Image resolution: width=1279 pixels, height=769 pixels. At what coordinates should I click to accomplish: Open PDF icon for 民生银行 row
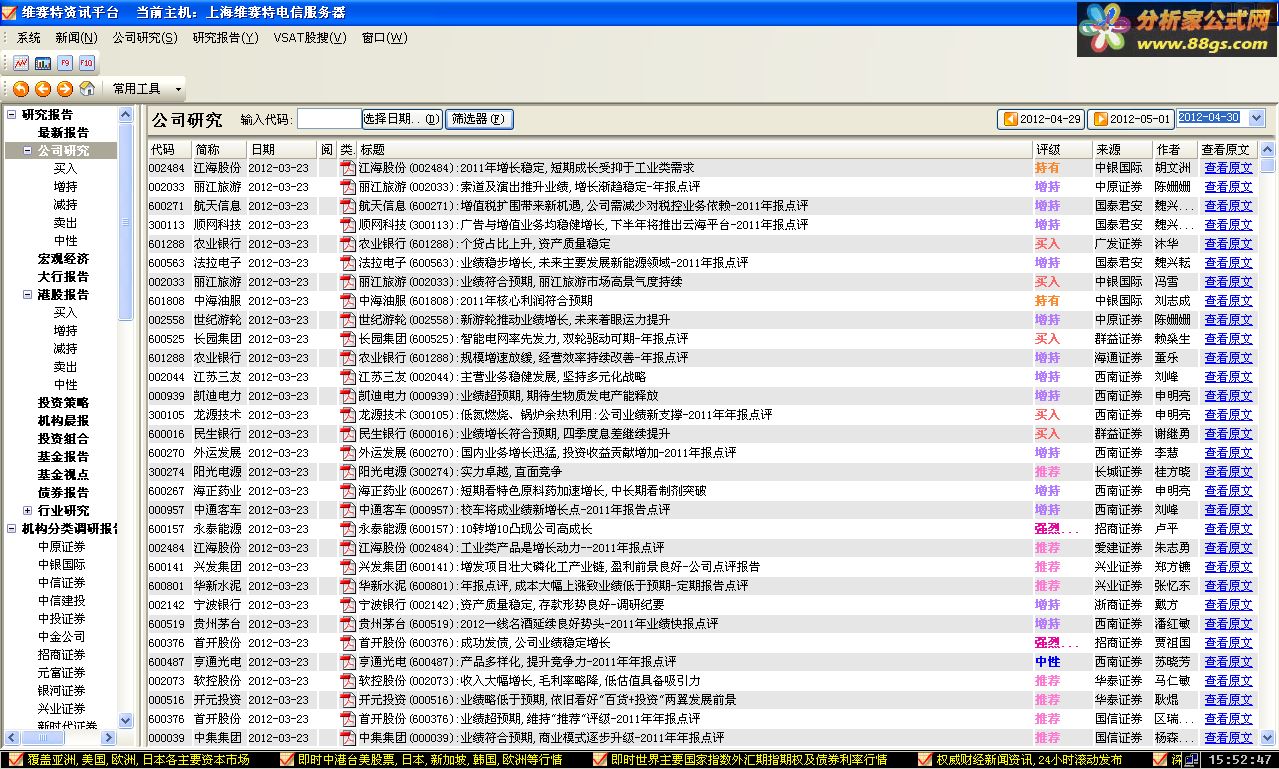[x=348, y=434]
